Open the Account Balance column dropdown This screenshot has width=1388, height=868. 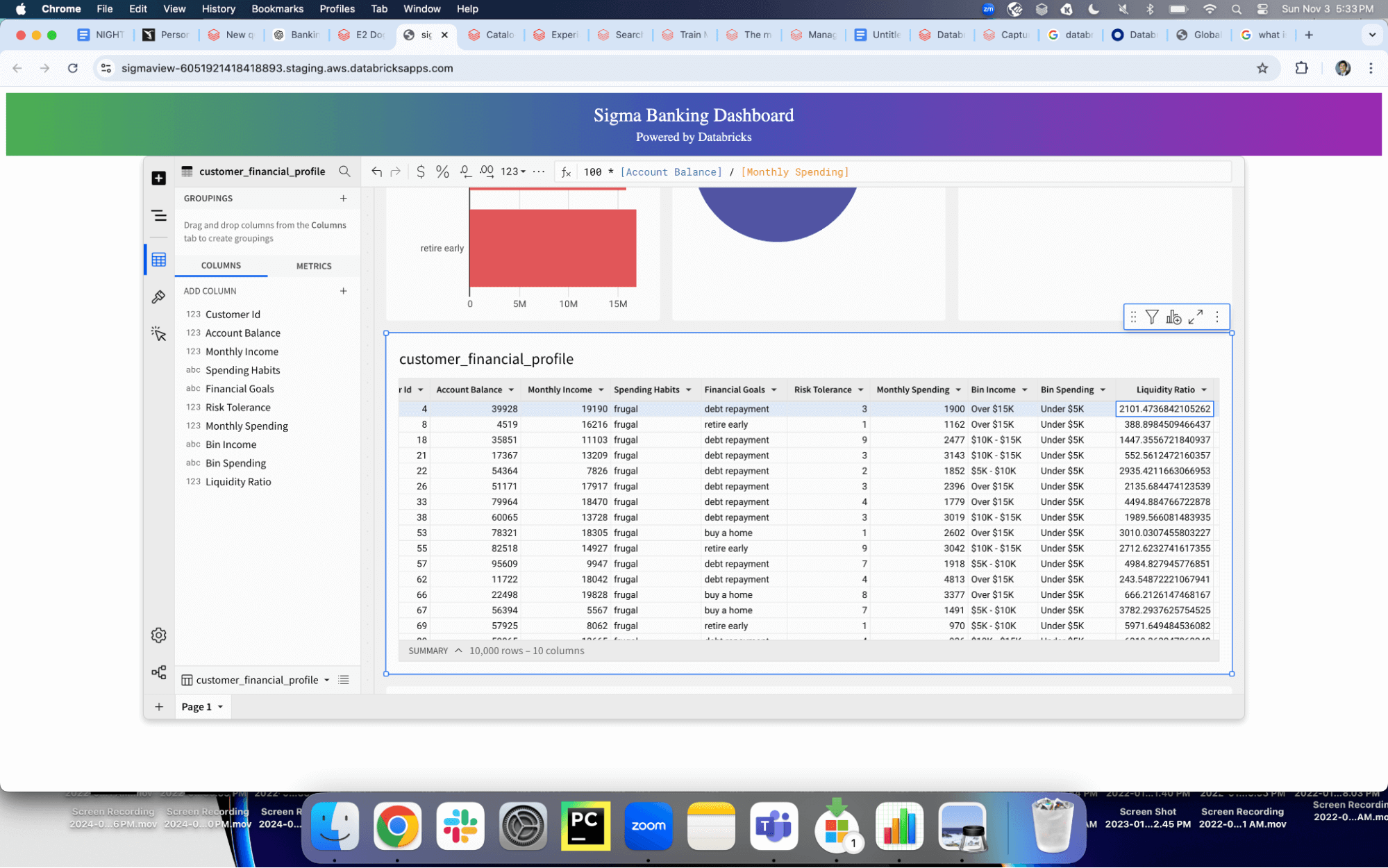(x=512, y=390)
